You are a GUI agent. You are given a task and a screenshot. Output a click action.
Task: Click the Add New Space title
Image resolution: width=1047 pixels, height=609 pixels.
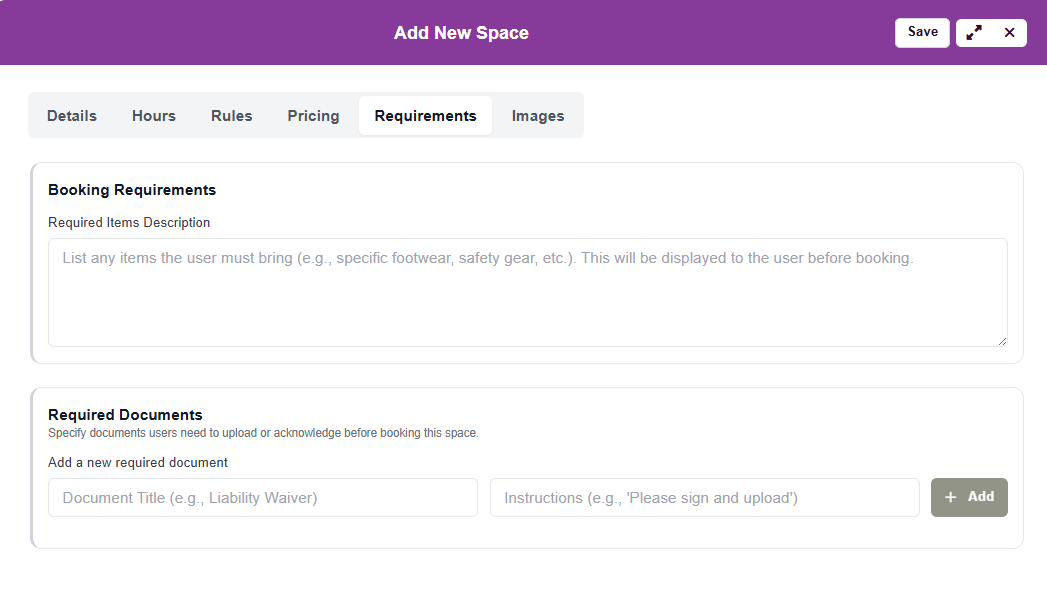461,33
